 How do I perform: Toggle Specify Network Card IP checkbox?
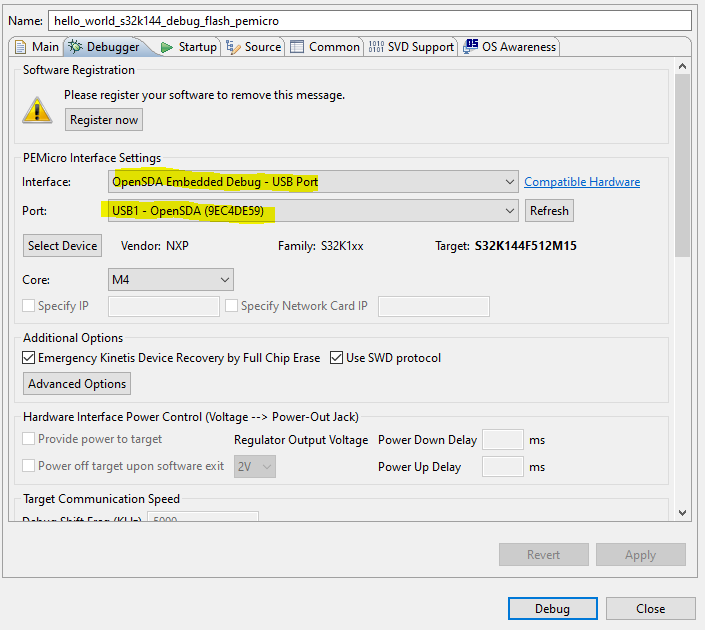click(231, 306)
